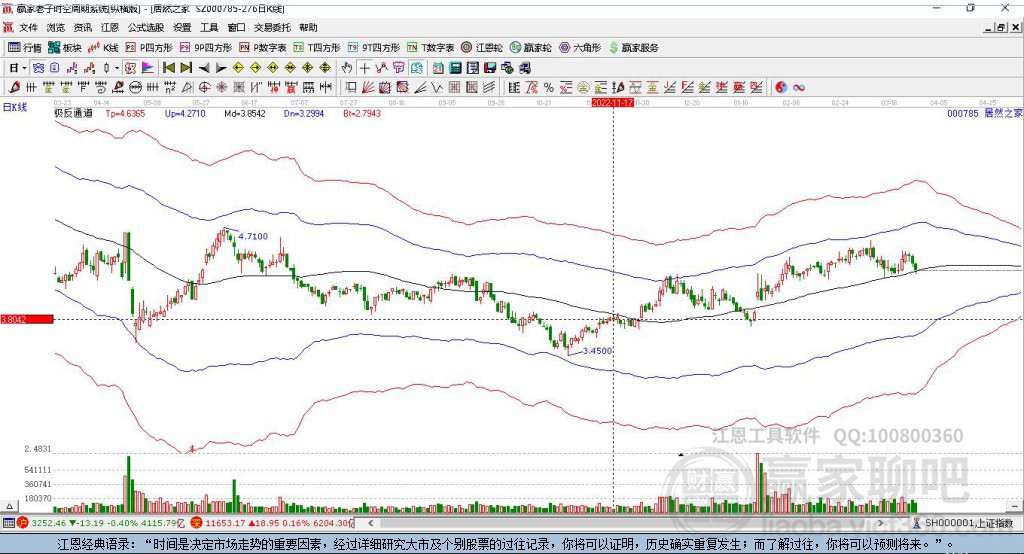Click the horizontal scrollbar left arrow
1024x554 pixels.
pyautogui.click(x=370, y=523)
